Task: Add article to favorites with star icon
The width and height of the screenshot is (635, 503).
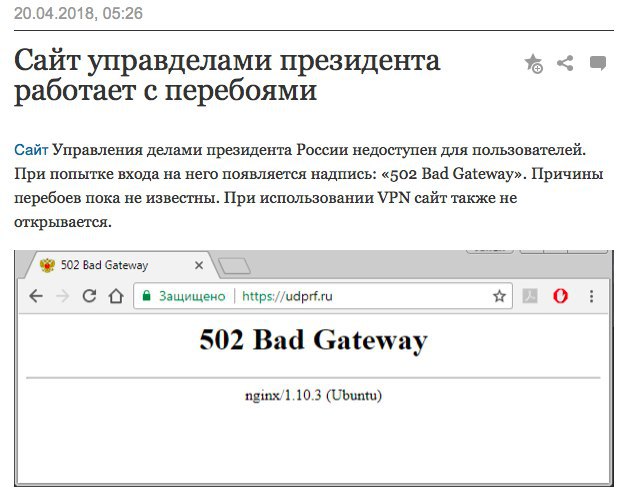Action: pos(533,63)
